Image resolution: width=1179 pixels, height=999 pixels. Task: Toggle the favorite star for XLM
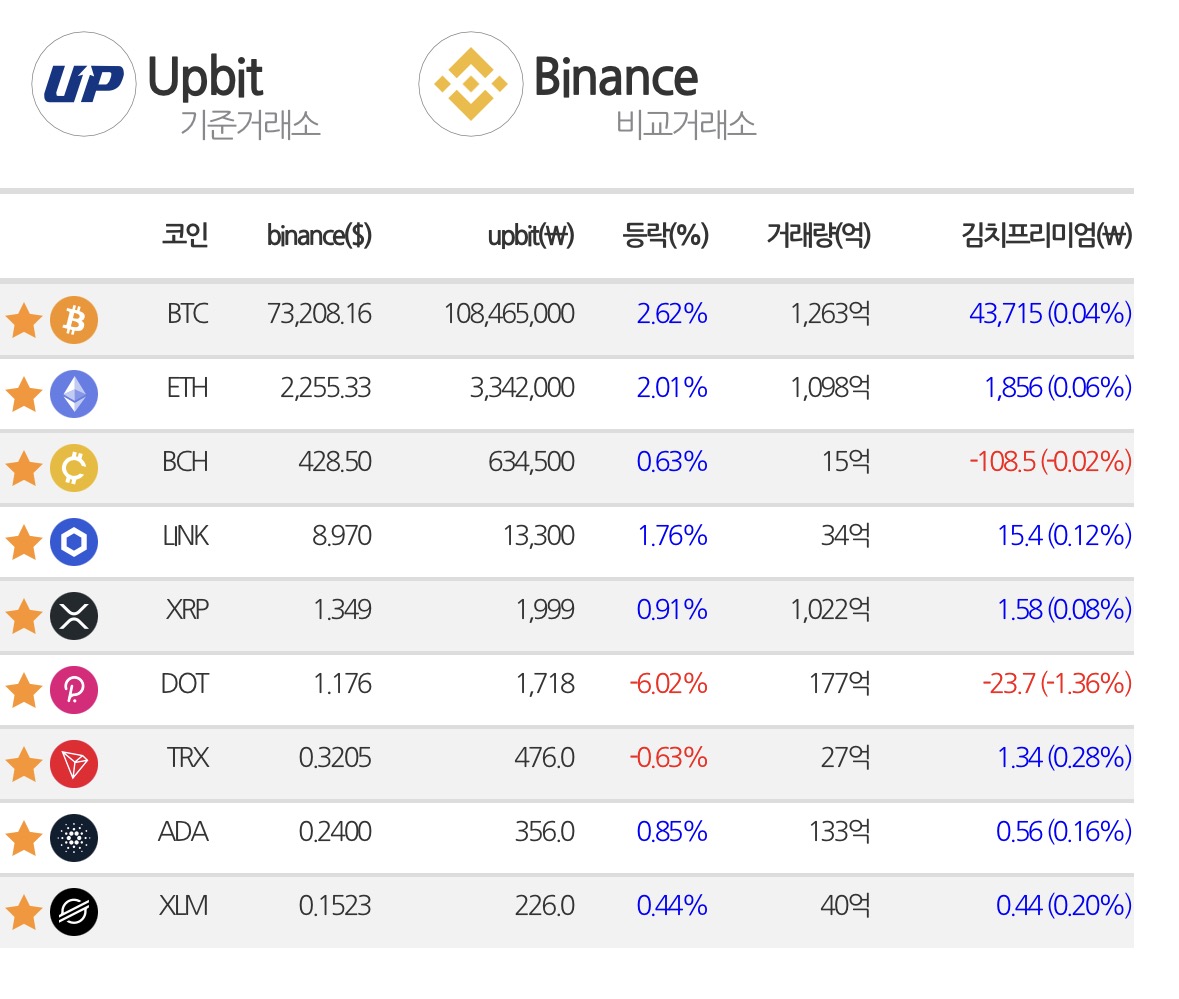[x=24, y=913]
